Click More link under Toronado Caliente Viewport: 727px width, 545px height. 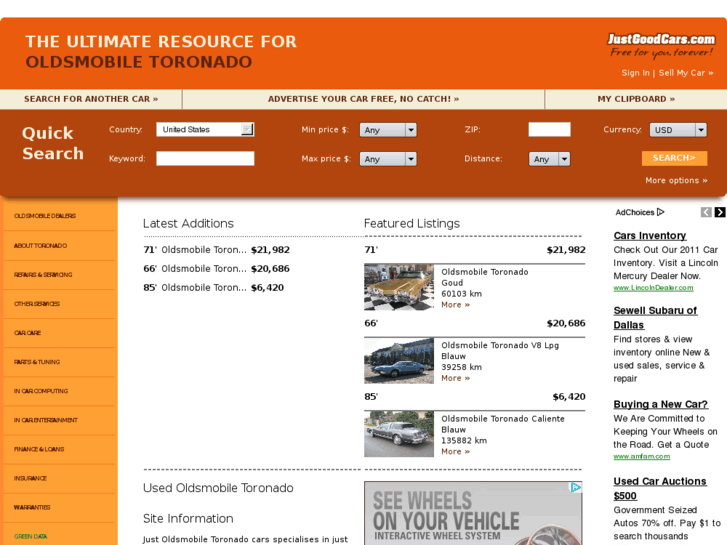(x=455, y=451)
